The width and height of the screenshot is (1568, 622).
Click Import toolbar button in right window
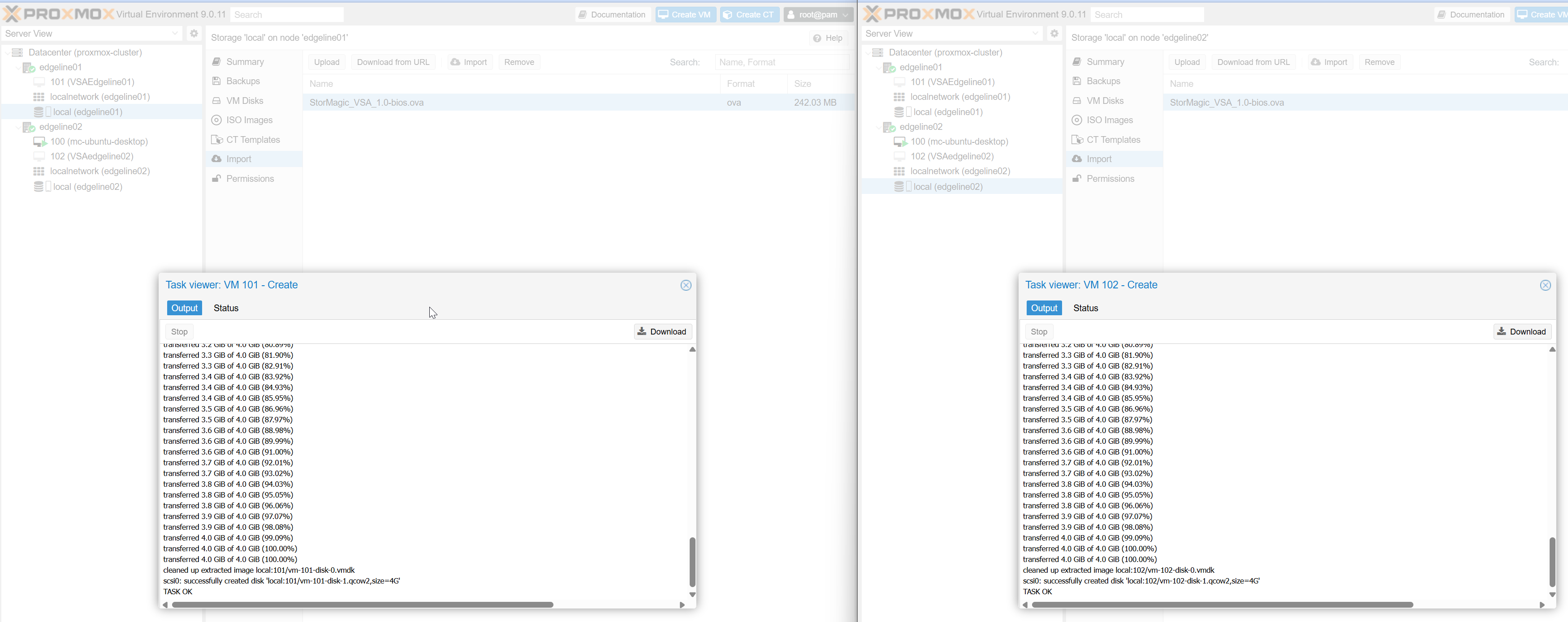[x=1330, y=62]
